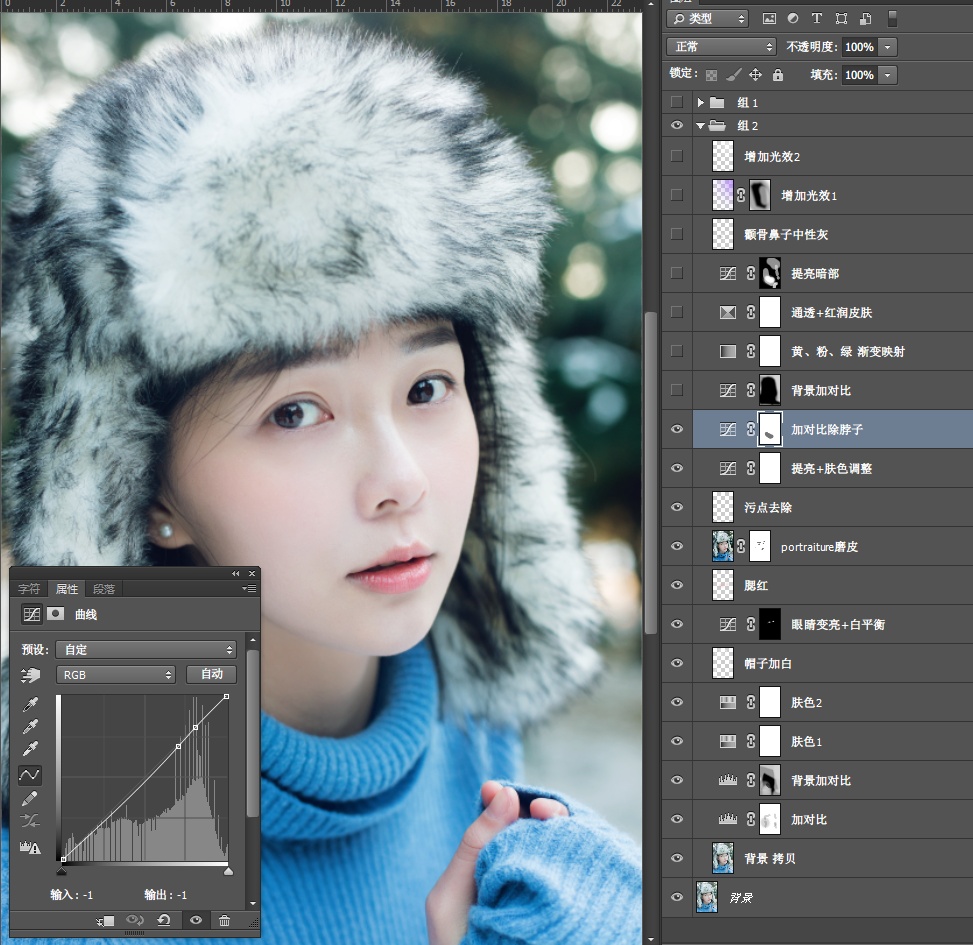The image size is (973, 945).
Task: Select the 腮红 layer
Action: (x=833, y=585)
